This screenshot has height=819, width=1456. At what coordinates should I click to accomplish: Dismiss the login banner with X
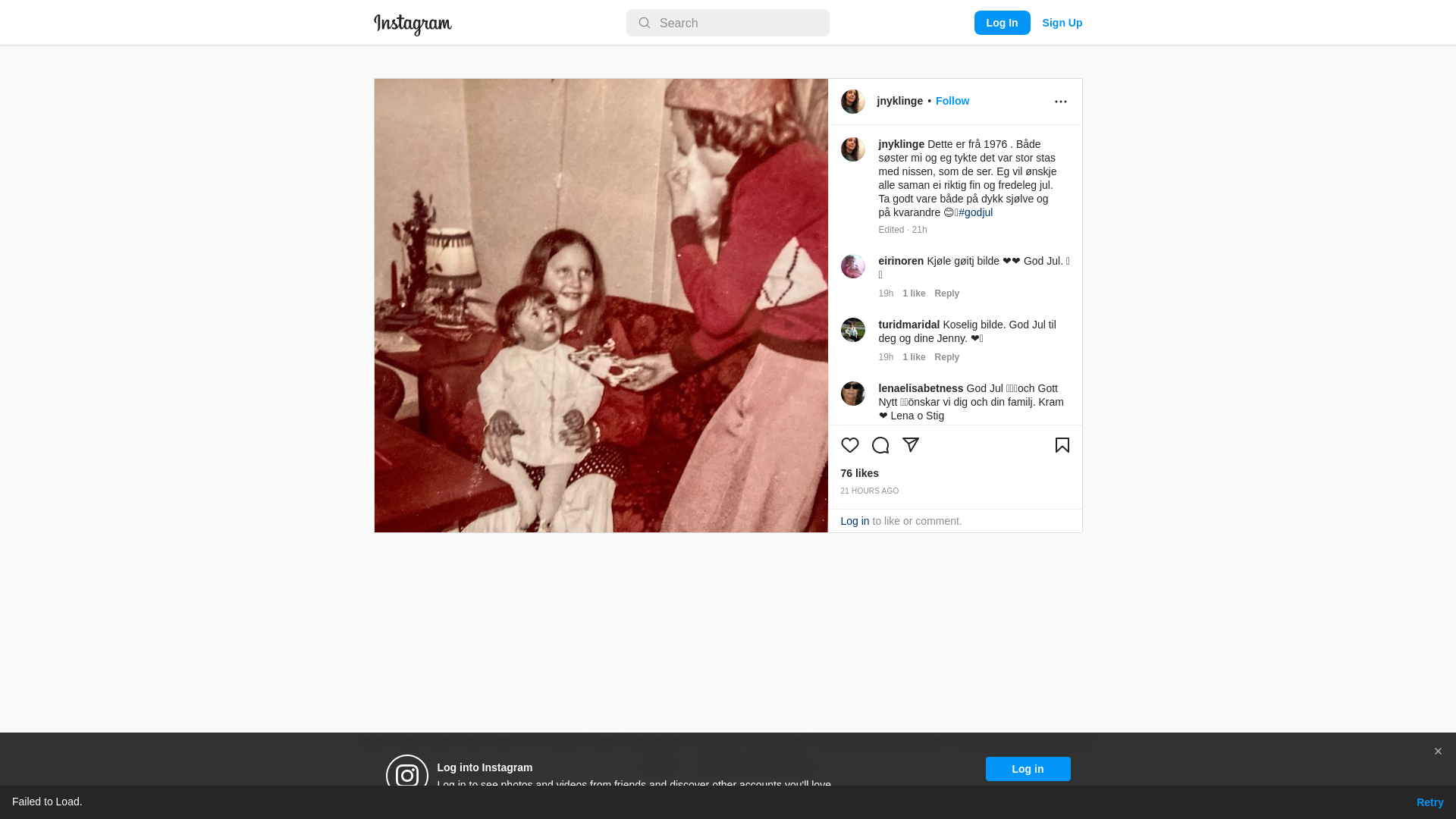(1437, 751)
